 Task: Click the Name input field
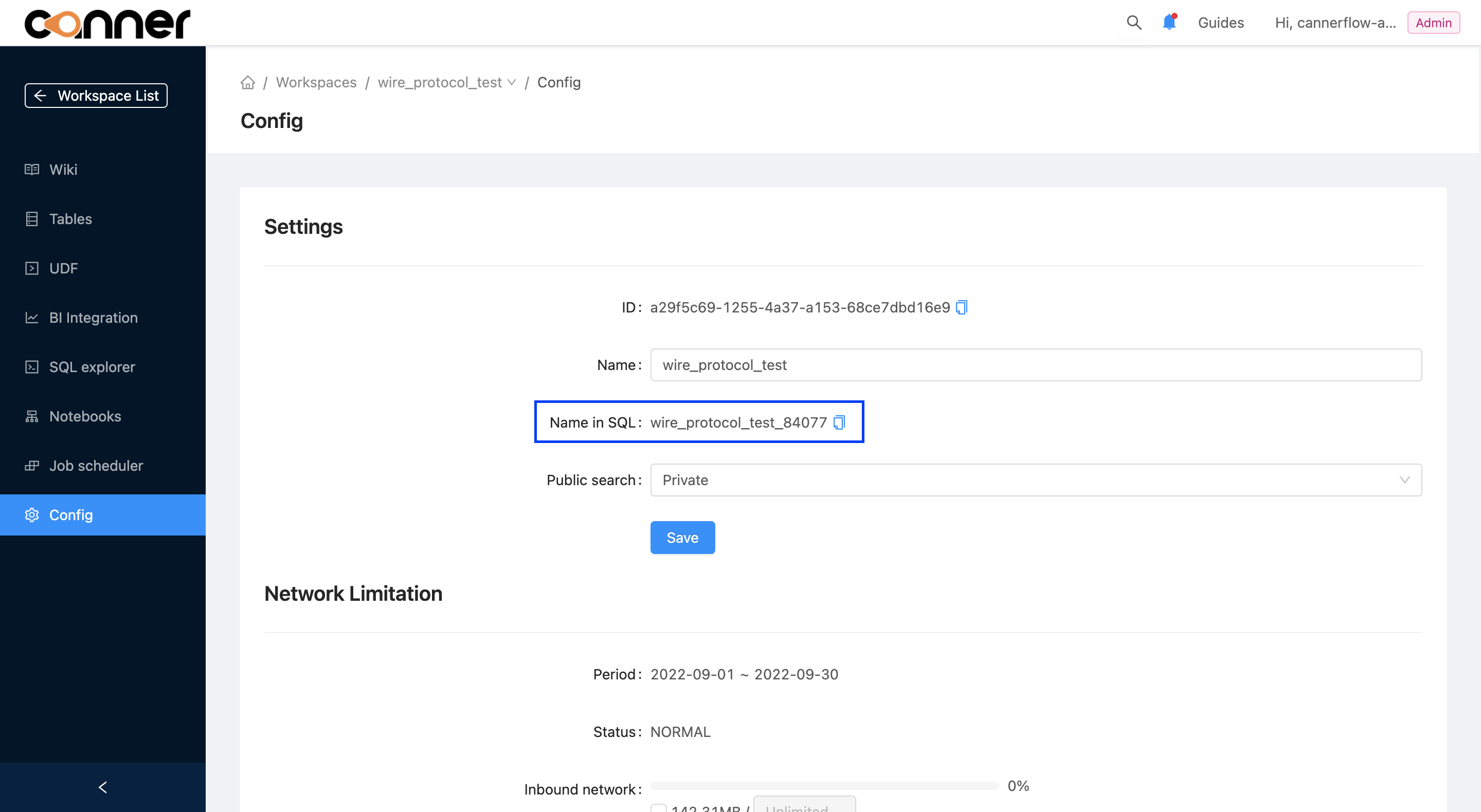tap(1036, 365)
